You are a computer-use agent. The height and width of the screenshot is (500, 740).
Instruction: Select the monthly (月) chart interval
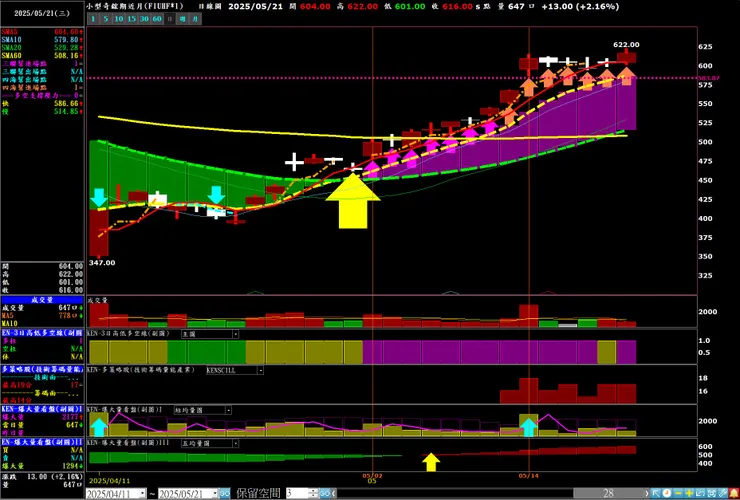pyautogui.click(x=195, y=19)
